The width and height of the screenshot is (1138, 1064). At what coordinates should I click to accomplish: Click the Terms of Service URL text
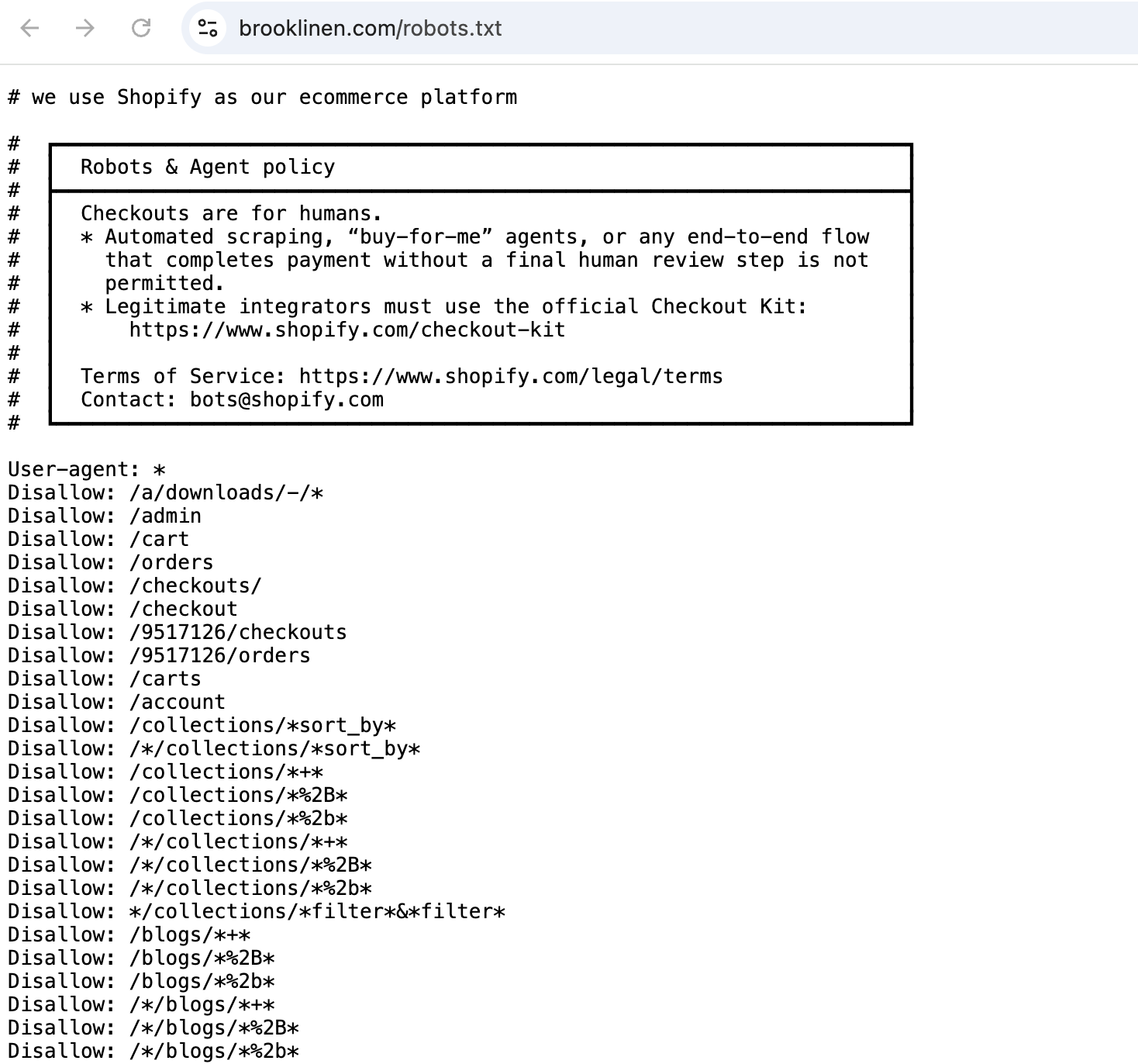[x=511, y=377]
